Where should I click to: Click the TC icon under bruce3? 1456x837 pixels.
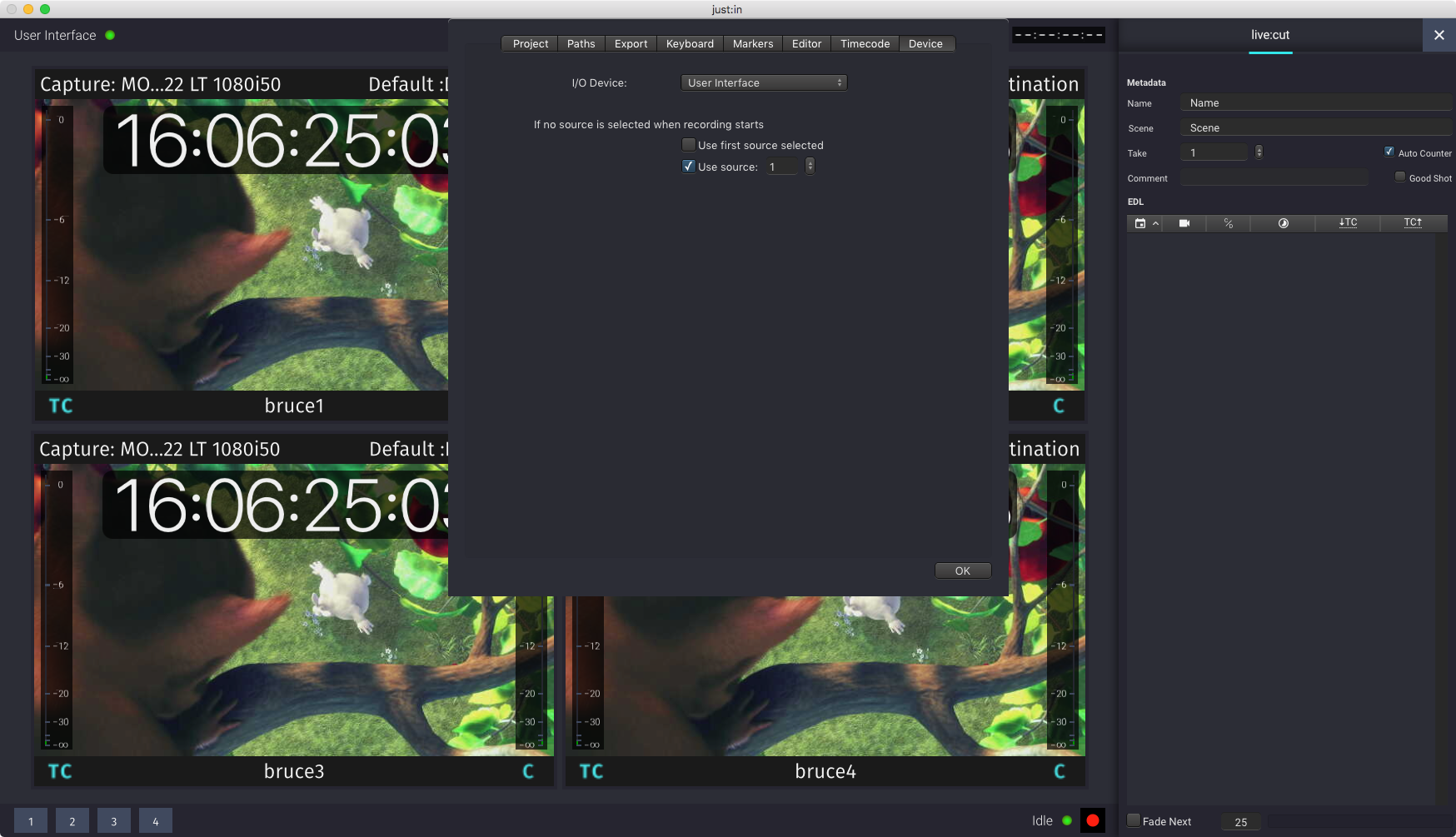point(60,771)
